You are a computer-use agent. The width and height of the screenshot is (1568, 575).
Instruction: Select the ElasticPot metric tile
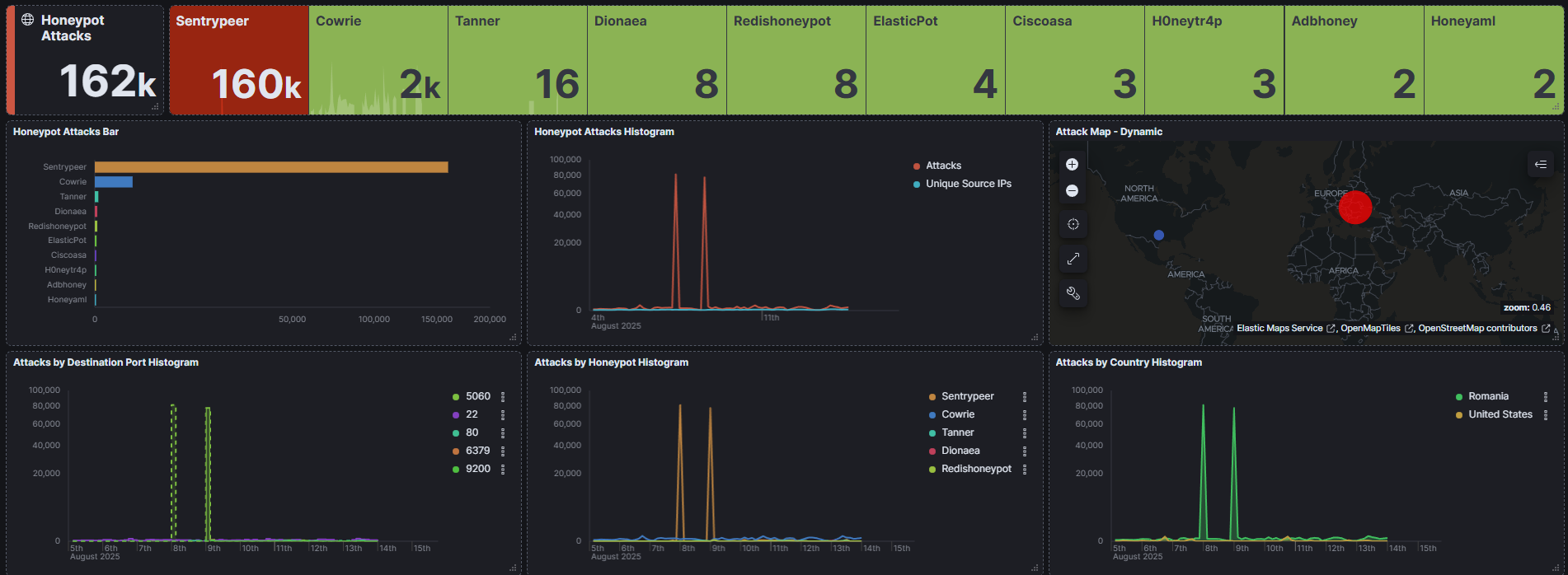click(936, 60)
